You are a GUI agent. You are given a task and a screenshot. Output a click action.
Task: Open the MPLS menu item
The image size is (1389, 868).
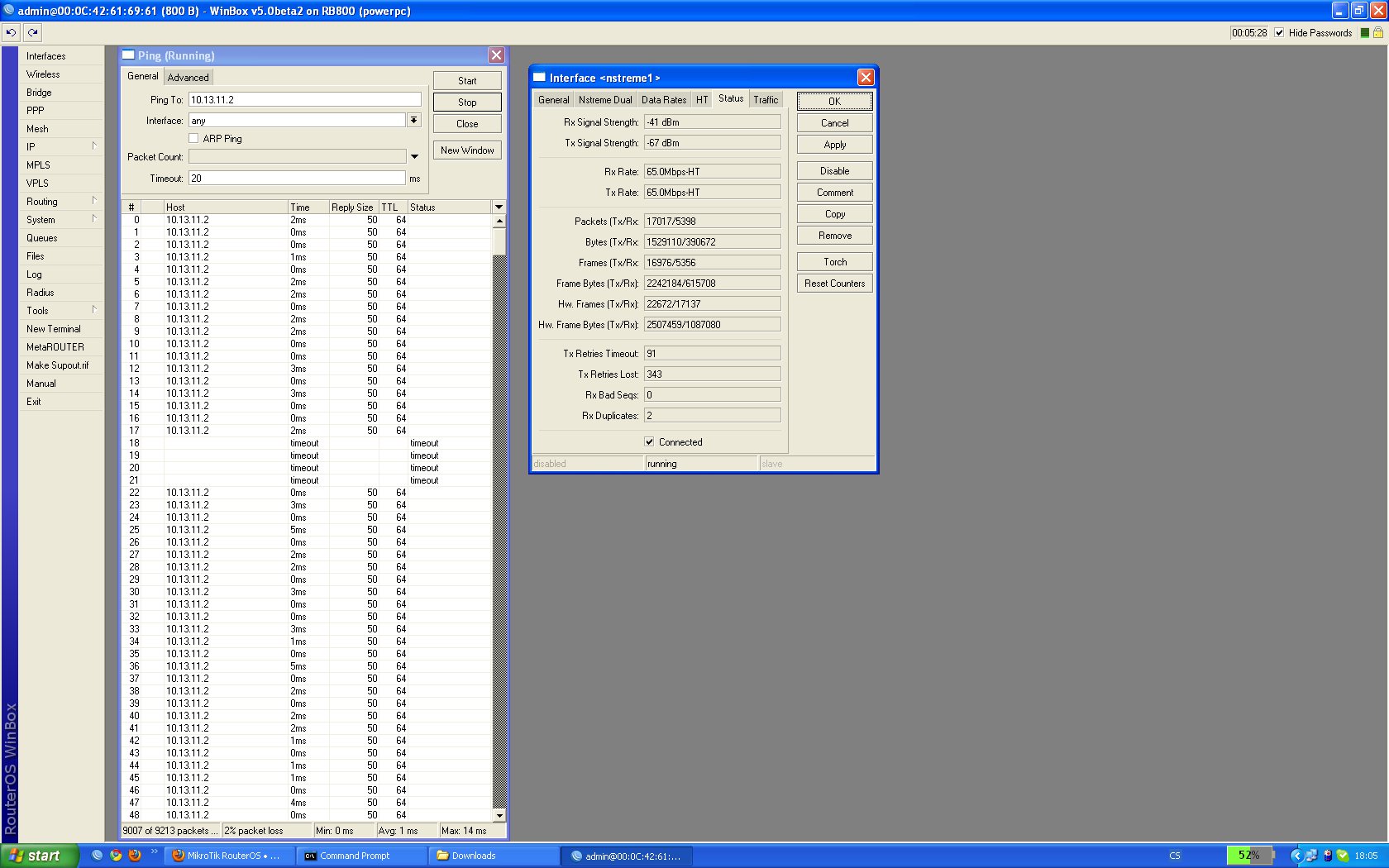click(x=61, y=165)
